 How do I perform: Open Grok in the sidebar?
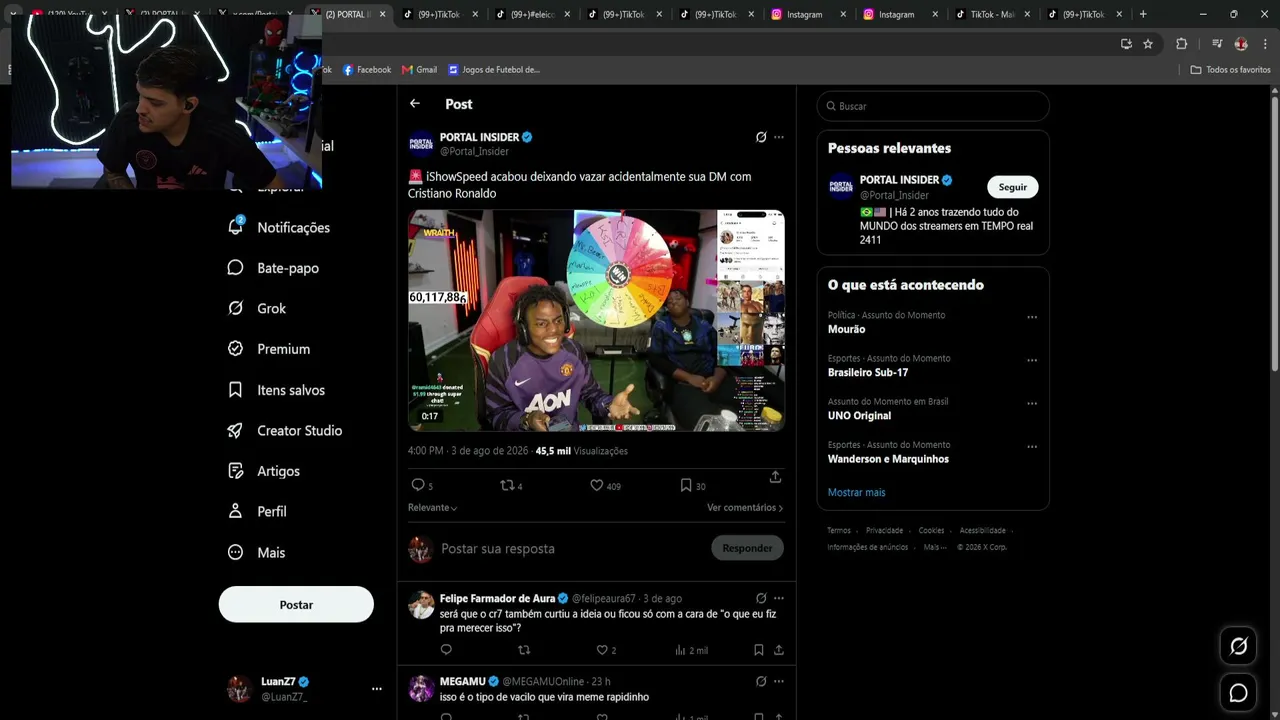pyautogui.click(x=257, y=308)
